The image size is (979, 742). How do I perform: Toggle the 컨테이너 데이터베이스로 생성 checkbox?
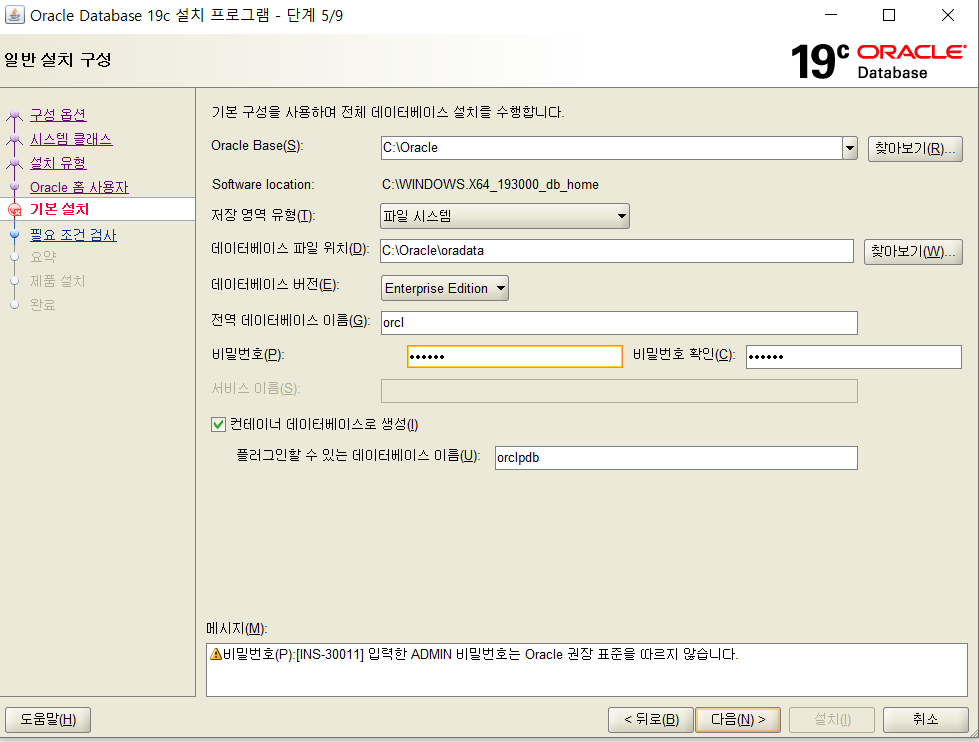218,425
